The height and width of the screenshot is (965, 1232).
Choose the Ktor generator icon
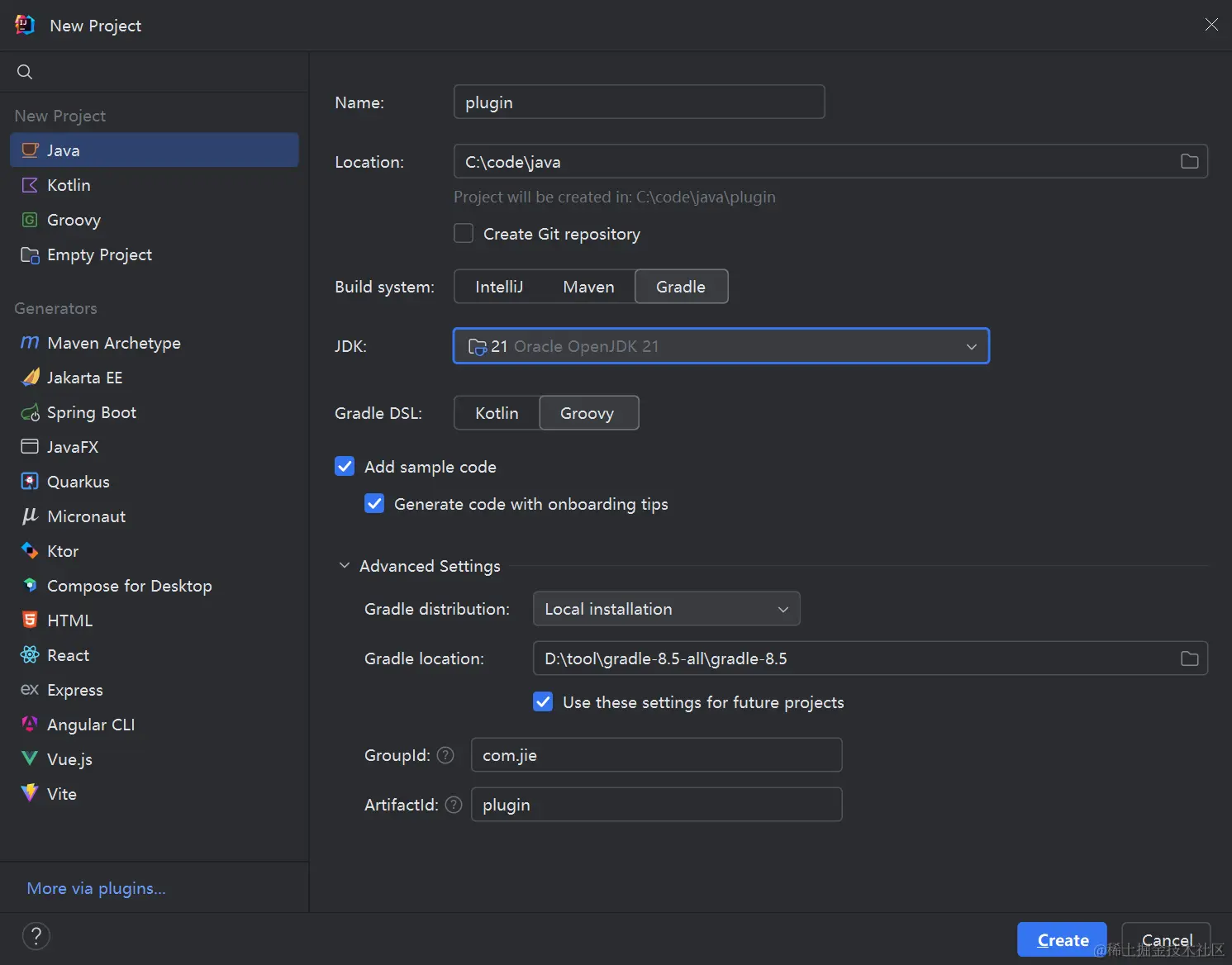pos(30,550)
